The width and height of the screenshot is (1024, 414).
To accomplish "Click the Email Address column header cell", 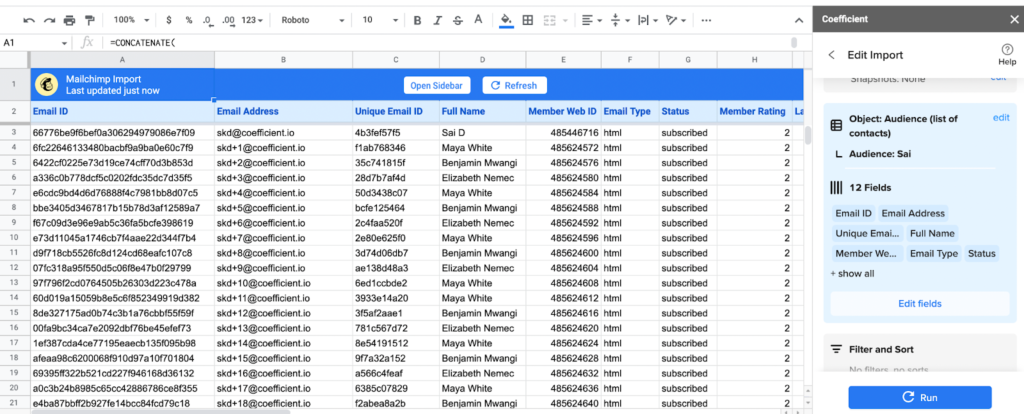I will click(x=283, y=112).
